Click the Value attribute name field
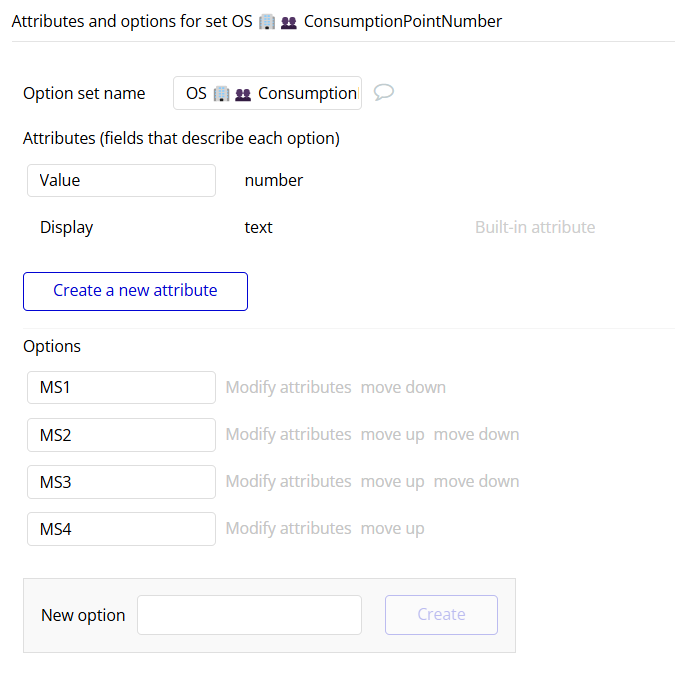 click(121, 181)
